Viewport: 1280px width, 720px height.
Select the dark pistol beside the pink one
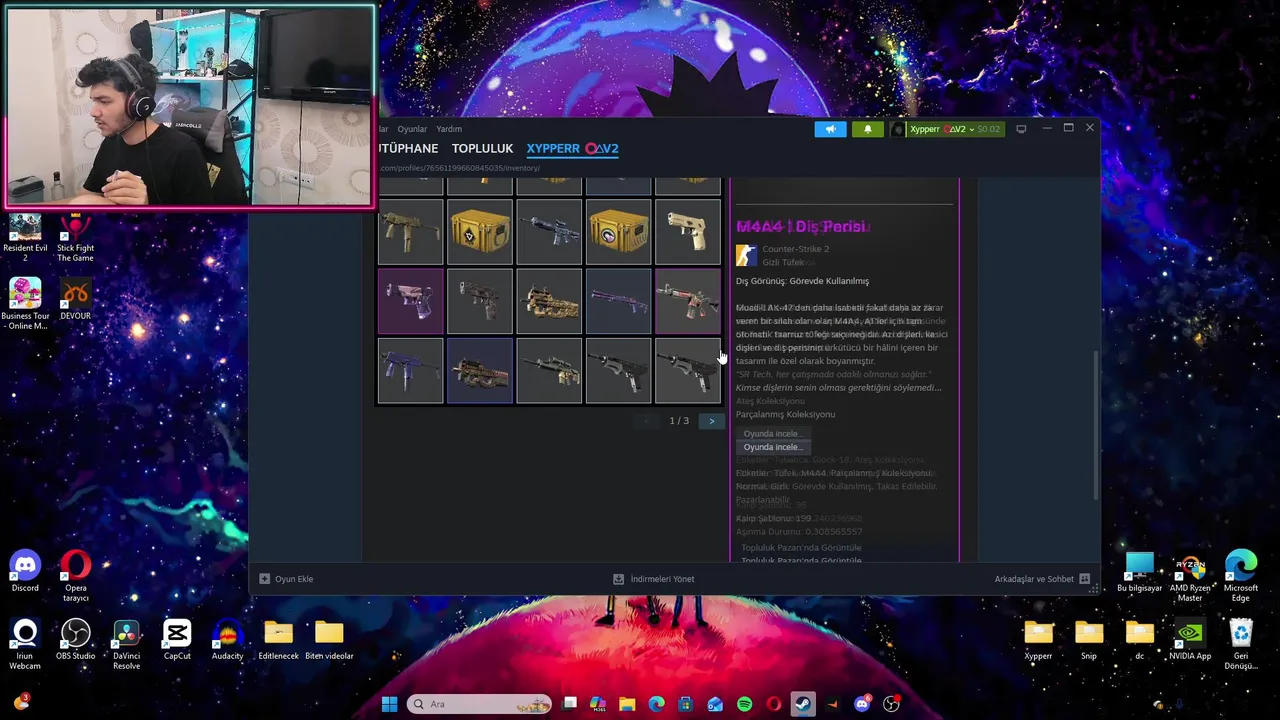point(480,301)
